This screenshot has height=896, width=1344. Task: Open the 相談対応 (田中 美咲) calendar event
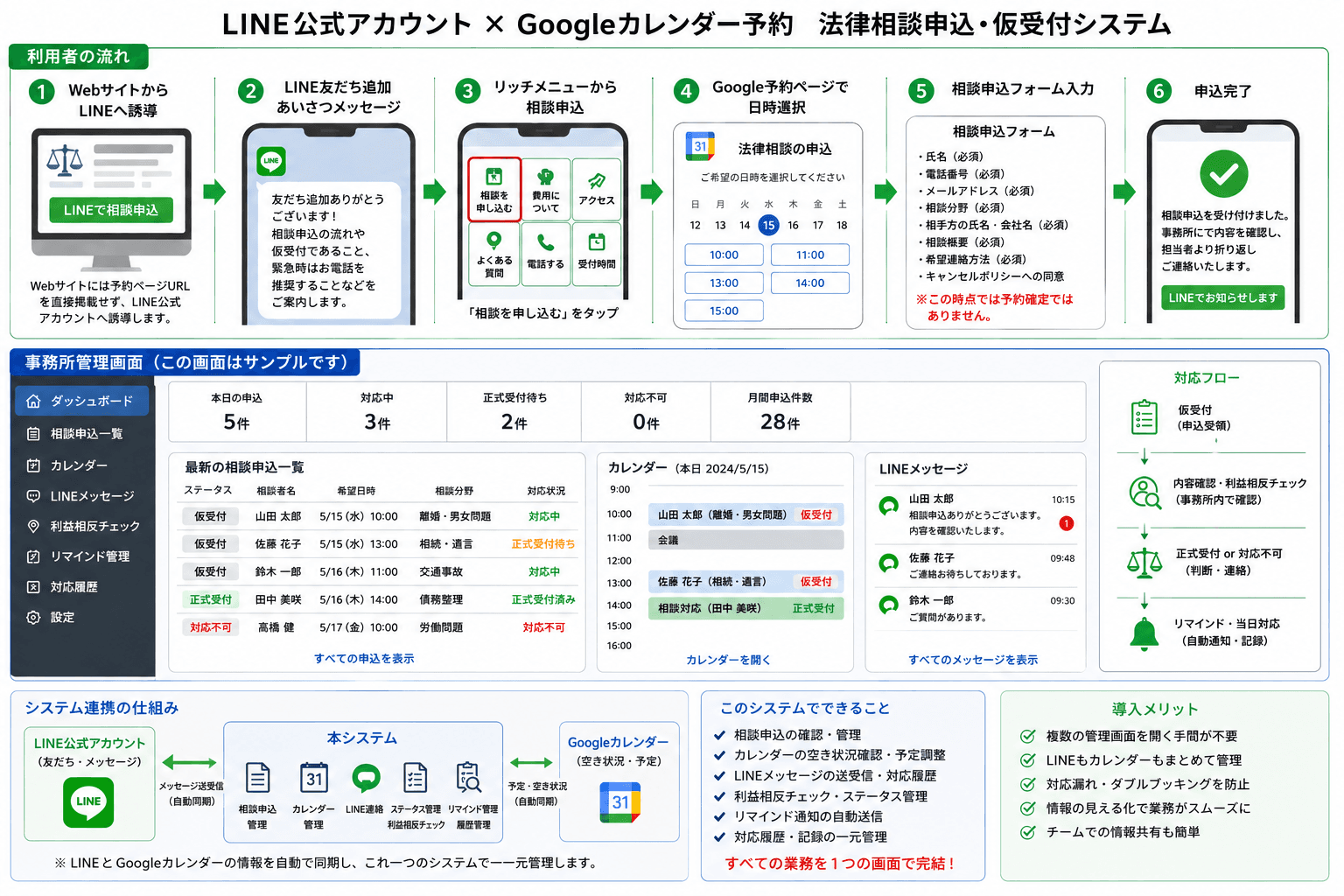(x=745, y=608)
